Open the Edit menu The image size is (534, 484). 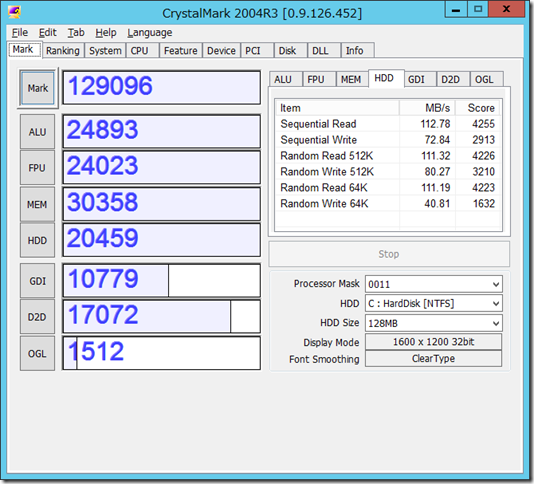pyautogui.click(x=47, y=33)
